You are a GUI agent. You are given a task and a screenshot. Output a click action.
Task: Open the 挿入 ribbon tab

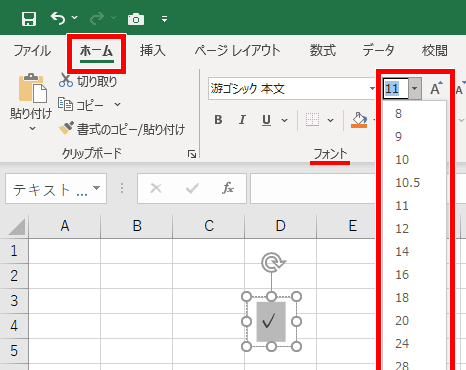(153, 51)
